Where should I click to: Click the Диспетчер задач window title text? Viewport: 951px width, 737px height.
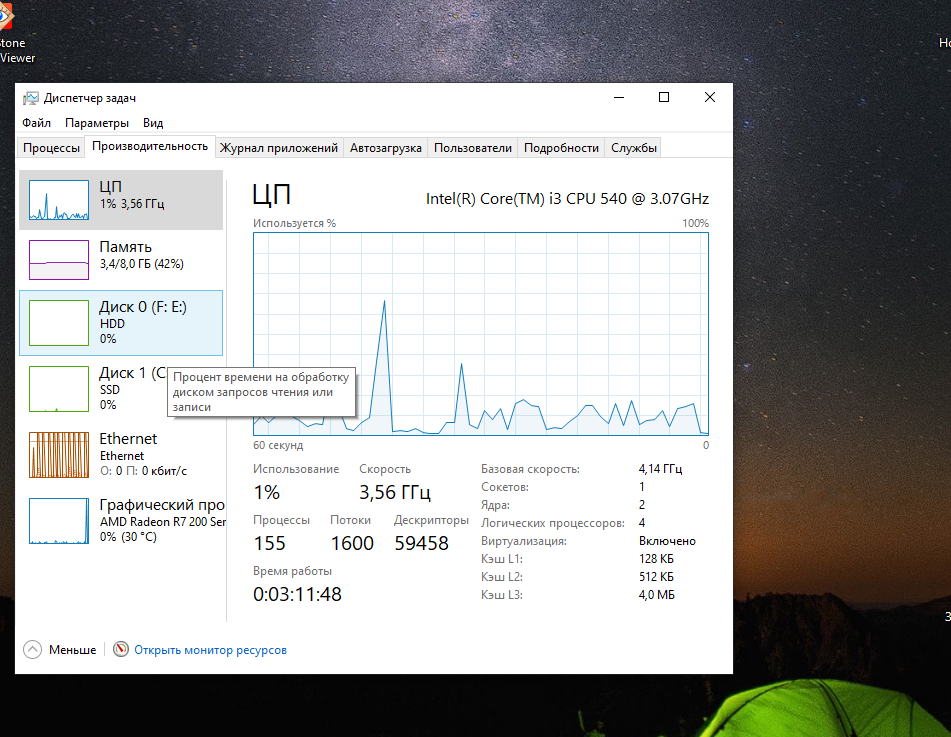(90, 98)
